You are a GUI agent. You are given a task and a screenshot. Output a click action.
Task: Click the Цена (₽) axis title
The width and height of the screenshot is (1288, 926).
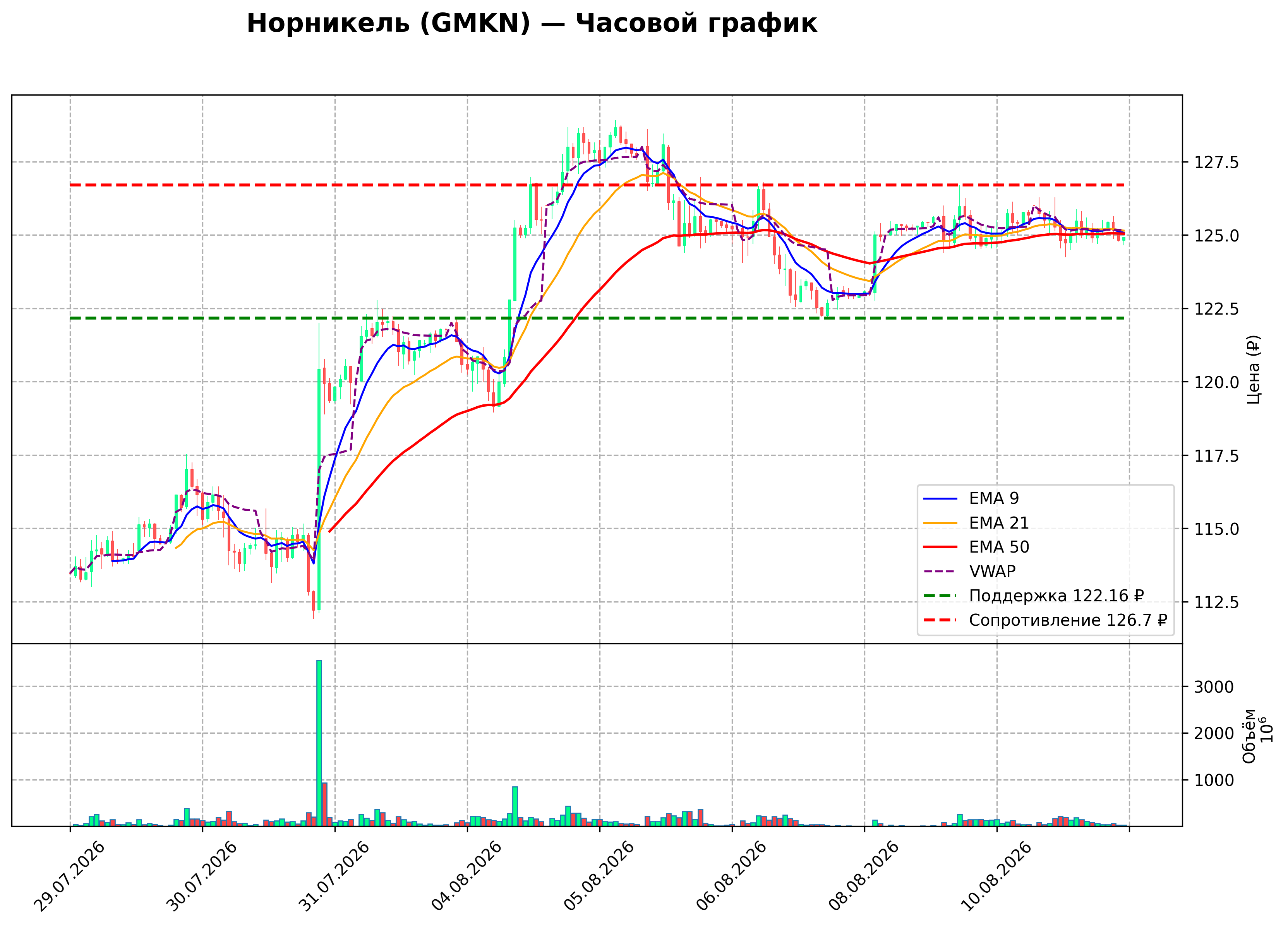point(1254,370)
